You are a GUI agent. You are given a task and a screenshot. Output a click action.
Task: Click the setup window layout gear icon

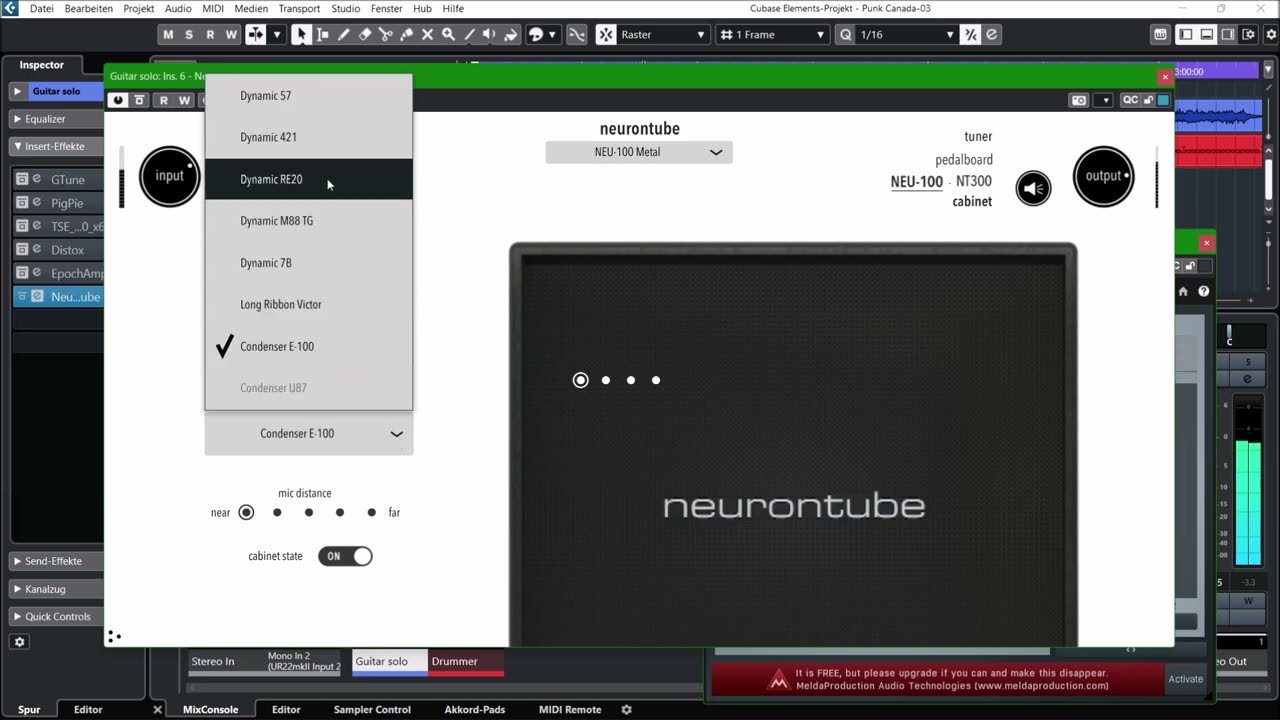(1248, 34)
